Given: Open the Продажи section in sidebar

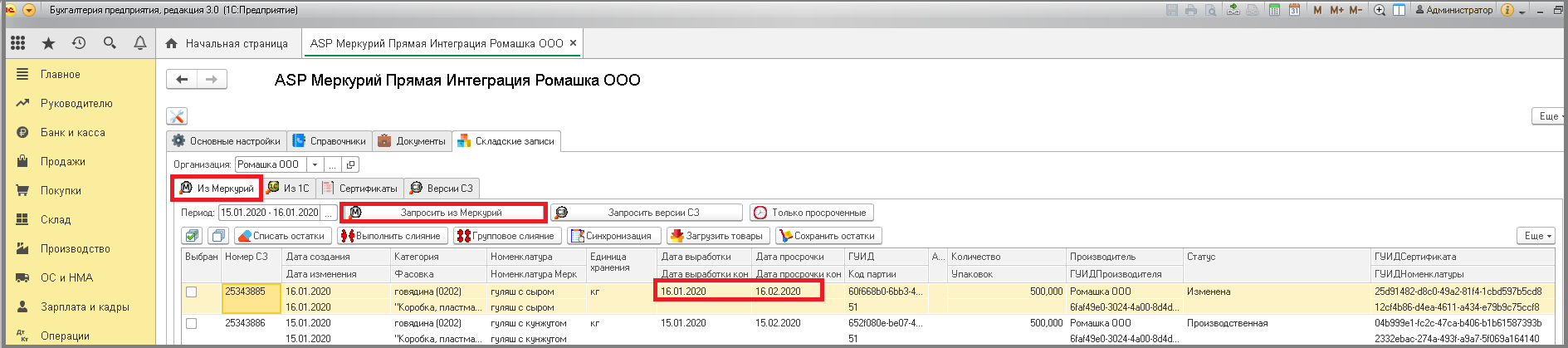Looking at the screenshot, I should [x=63, y=161].
